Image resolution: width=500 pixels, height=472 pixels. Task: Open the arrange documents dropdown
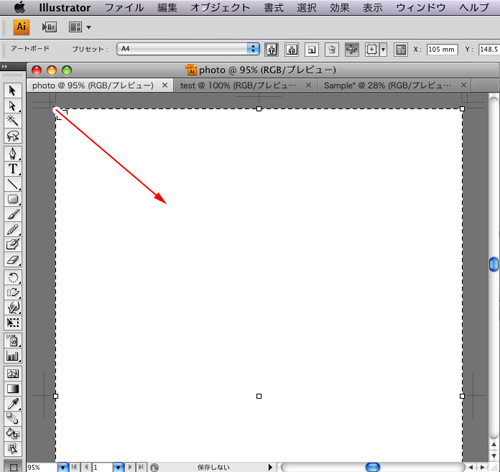point(80,27)
